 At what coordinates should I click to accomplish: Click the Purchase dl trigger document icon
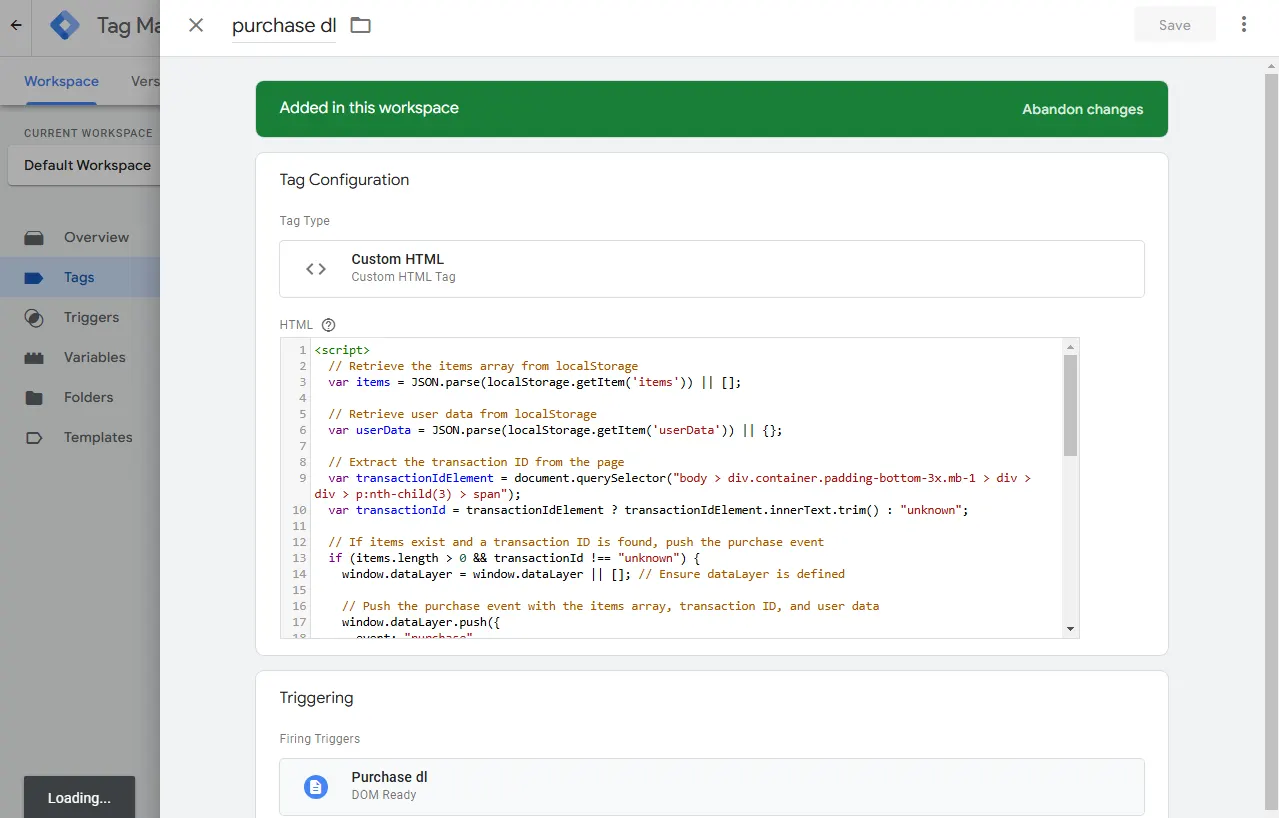(x=316, y=787)
